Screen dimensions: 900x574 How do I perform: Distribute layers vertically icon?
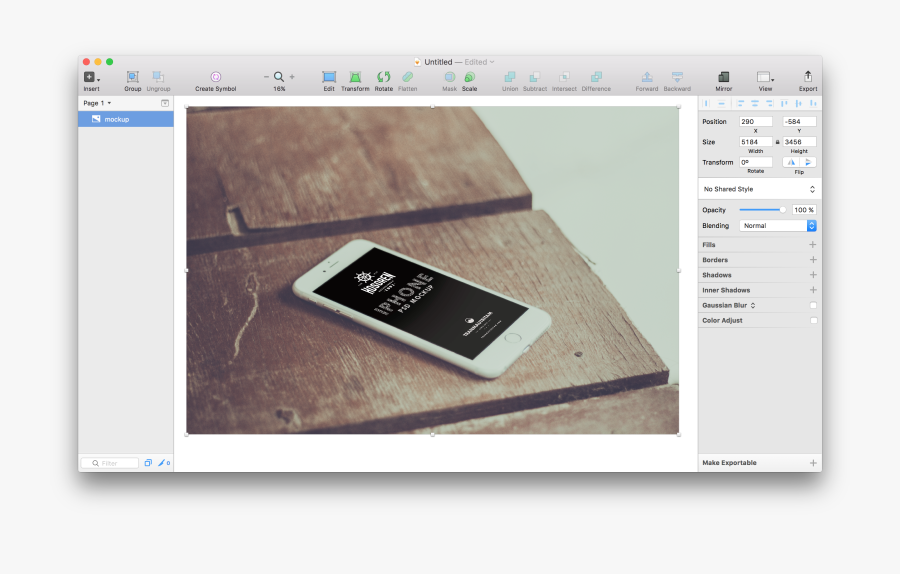pos(721,103)
